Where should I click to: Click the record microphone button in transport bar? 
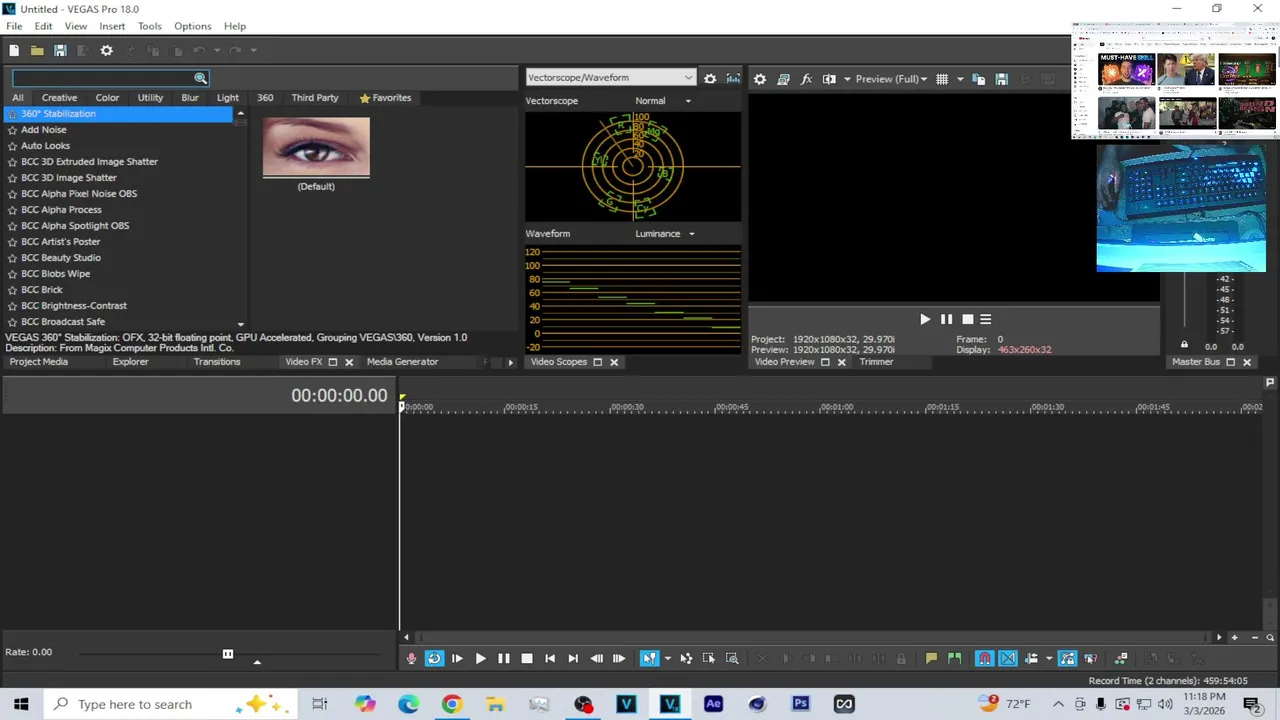[x=411, y=658]
